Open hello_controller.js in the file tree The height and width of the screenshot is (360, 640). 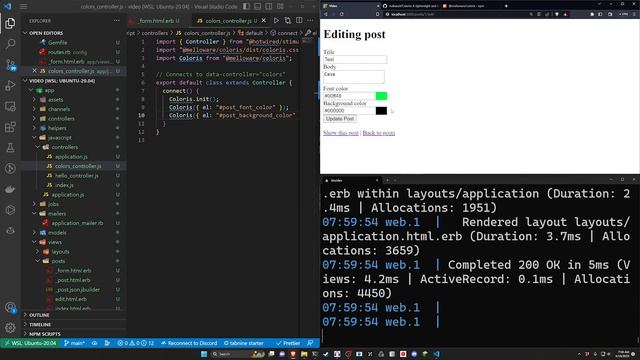(x=77, y=176)
